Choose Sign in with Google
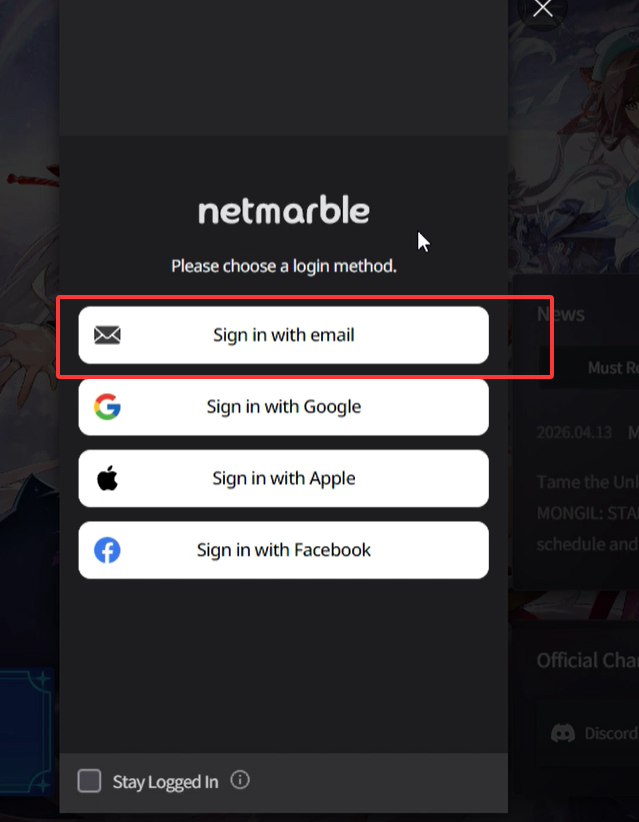This screenshot has width=639, height=822. 284,407
